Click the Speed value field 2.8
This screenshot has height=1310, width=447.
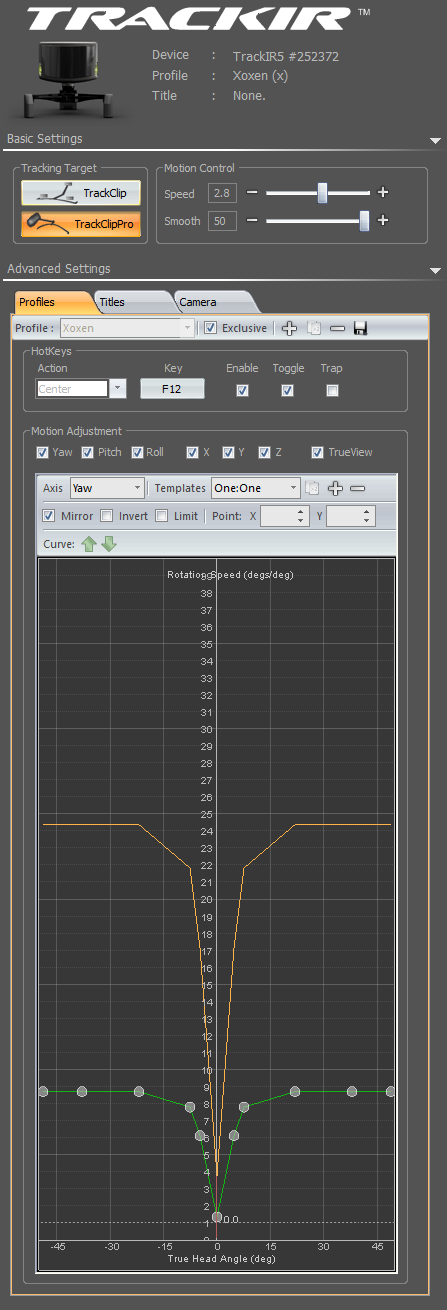[222, 193]
